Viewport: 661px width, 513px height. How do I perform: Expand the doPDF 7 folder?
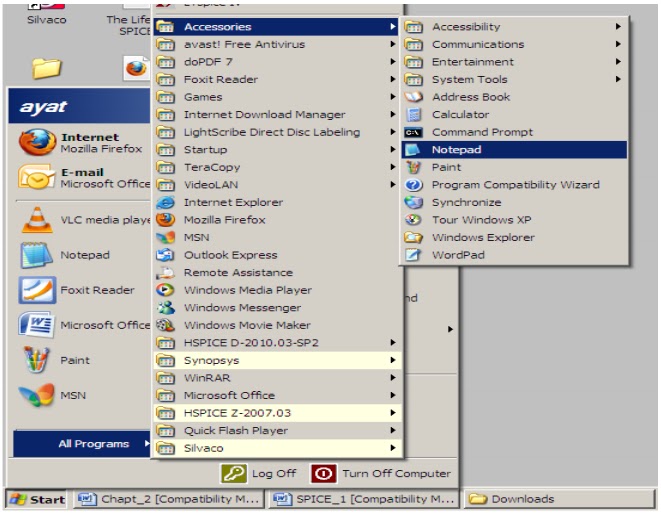[x=277, y=62]
